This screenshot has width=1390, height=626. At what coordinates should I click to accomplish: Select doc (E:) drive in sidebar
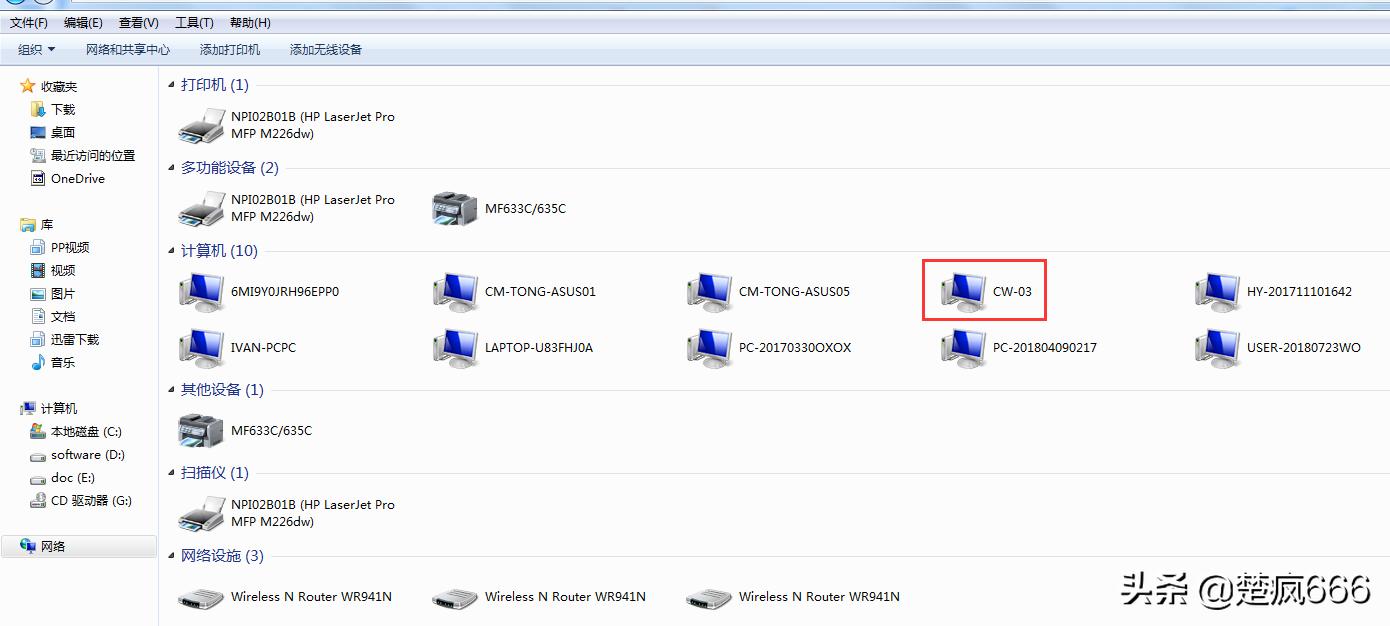[x=73, y=477]
